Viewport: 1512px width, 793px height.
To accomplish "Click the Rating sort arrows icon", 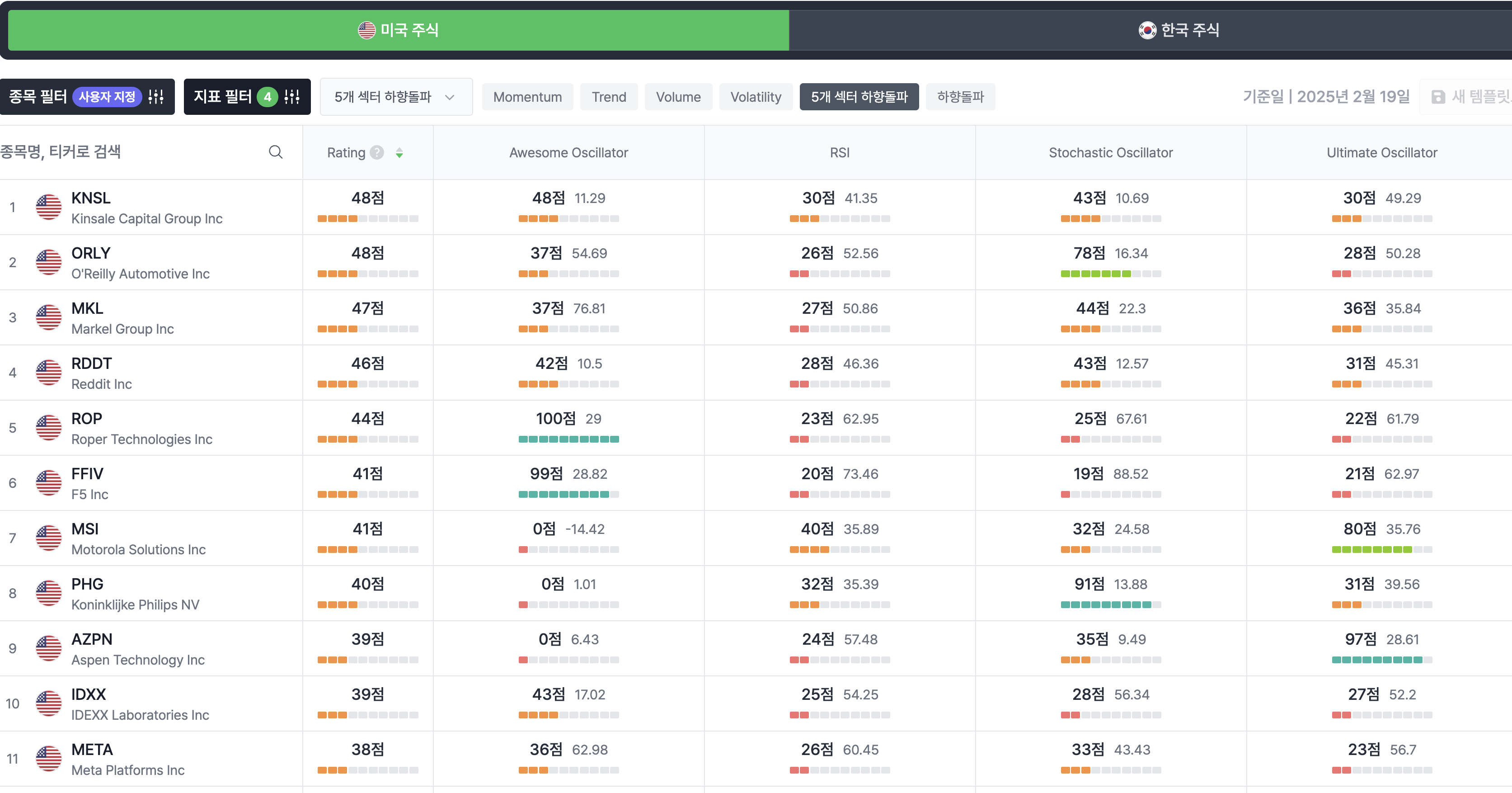I will point(399,153).
